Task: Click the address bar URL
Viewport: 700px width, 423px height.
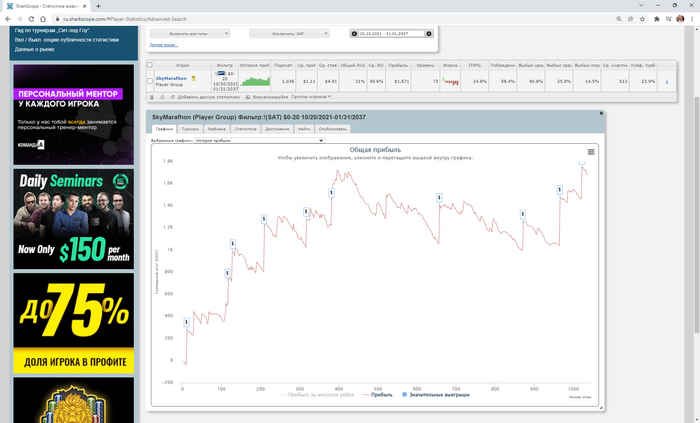Action: [x=125, y=19]
